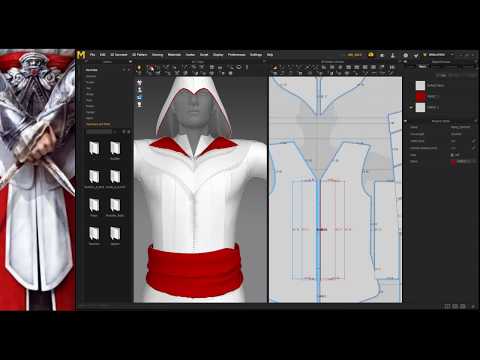Viewport: 480px width, 360px height.
Task: Open the Edit menu
Action: (x=103, y=55)
